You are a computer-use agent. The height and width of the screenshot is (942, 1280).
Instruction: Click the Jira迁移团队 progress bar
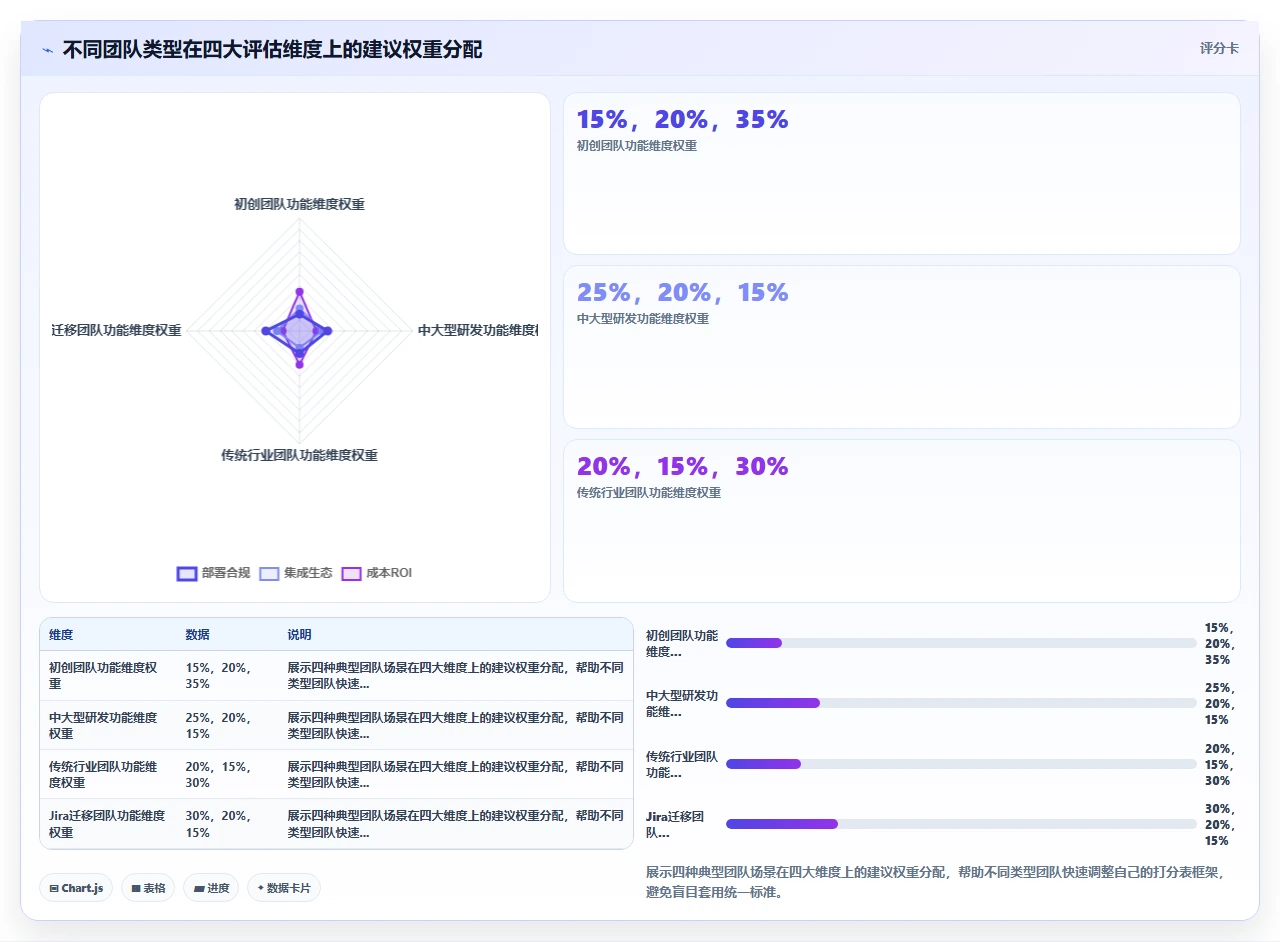click(961, 824)
